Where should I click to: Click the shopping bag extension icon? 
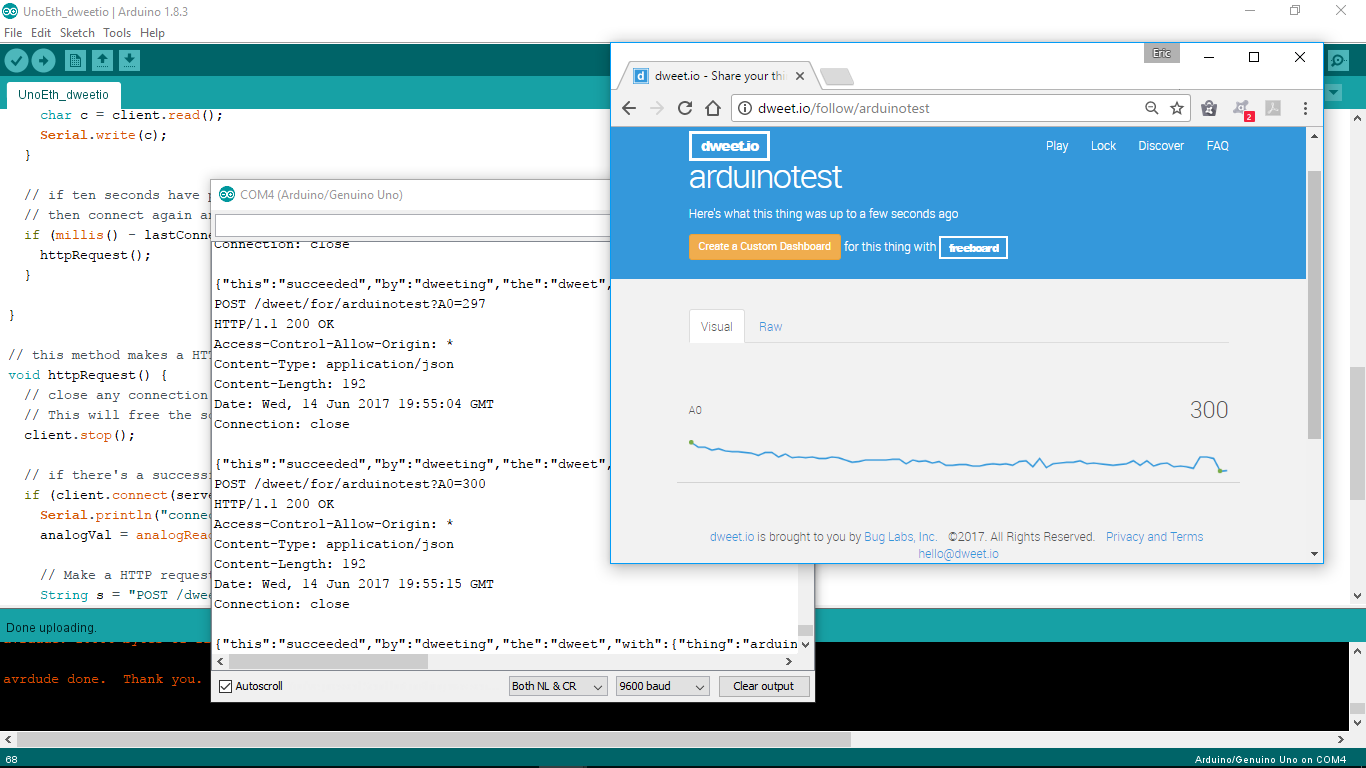(1209, 108)
